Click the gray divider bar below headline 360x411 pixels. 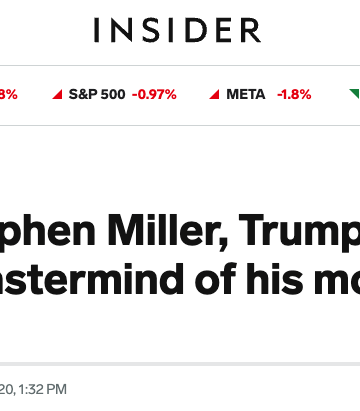point(180,364)
